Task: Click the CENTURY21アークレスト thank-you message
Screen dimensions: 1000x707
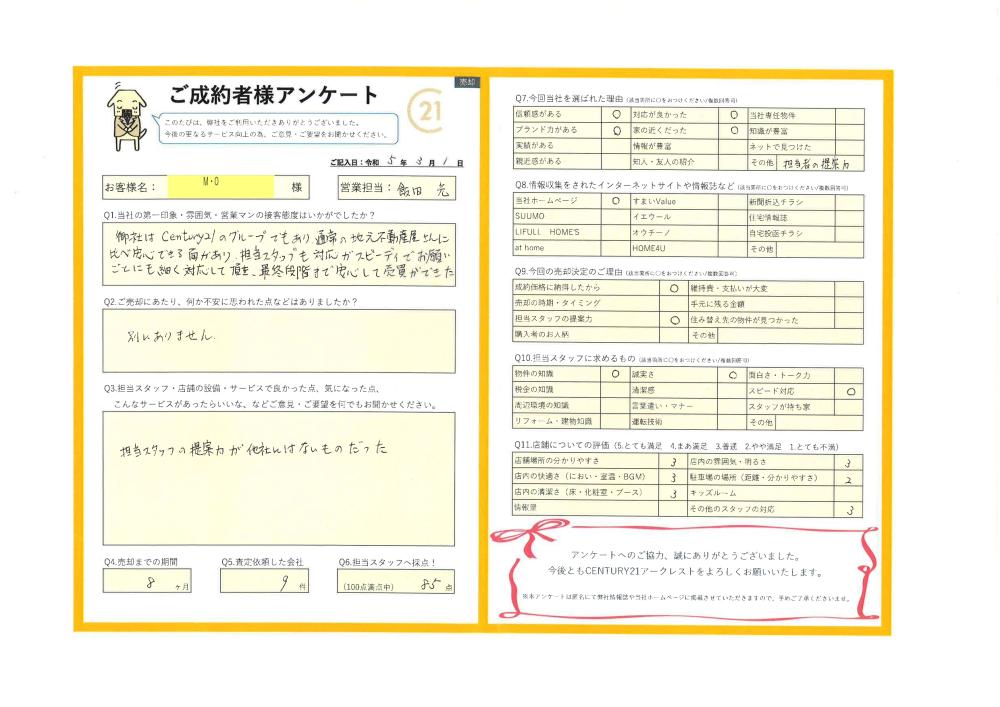Action: [685, 572]
